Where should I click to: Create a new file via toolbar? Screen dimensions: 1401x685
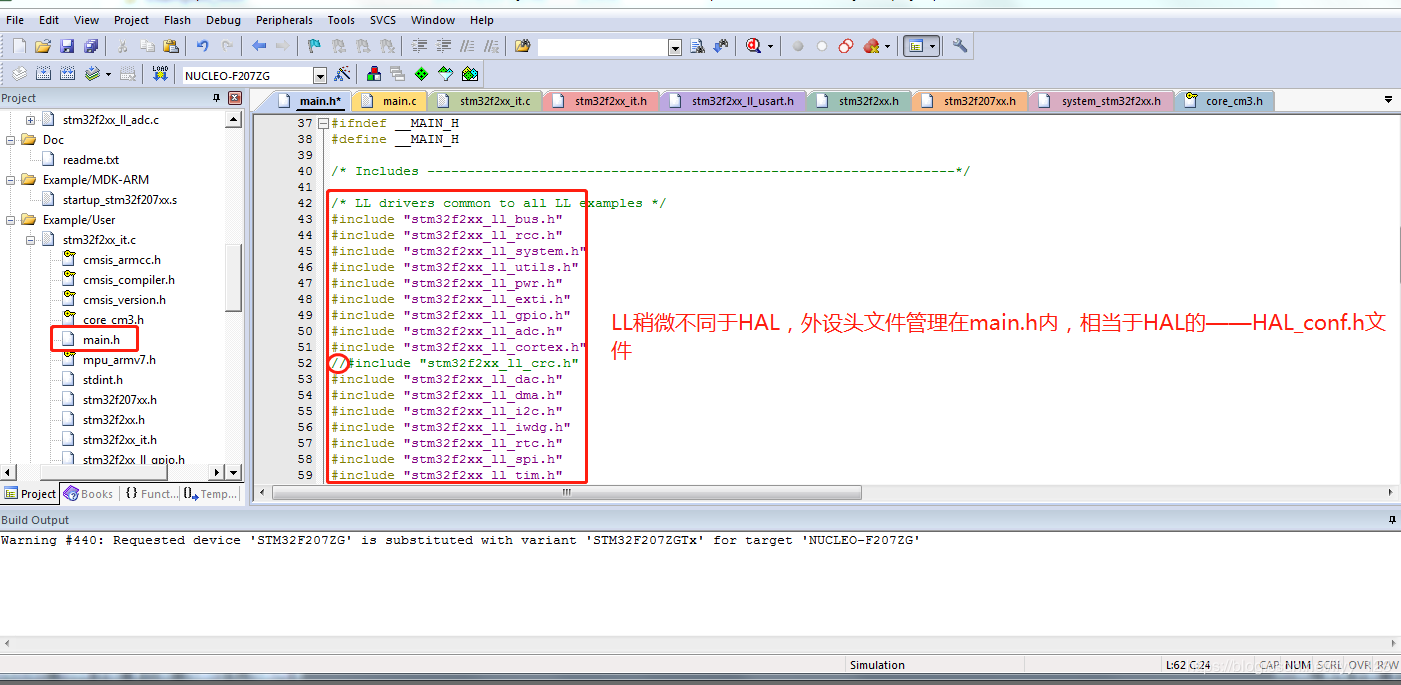coord(19,46)
